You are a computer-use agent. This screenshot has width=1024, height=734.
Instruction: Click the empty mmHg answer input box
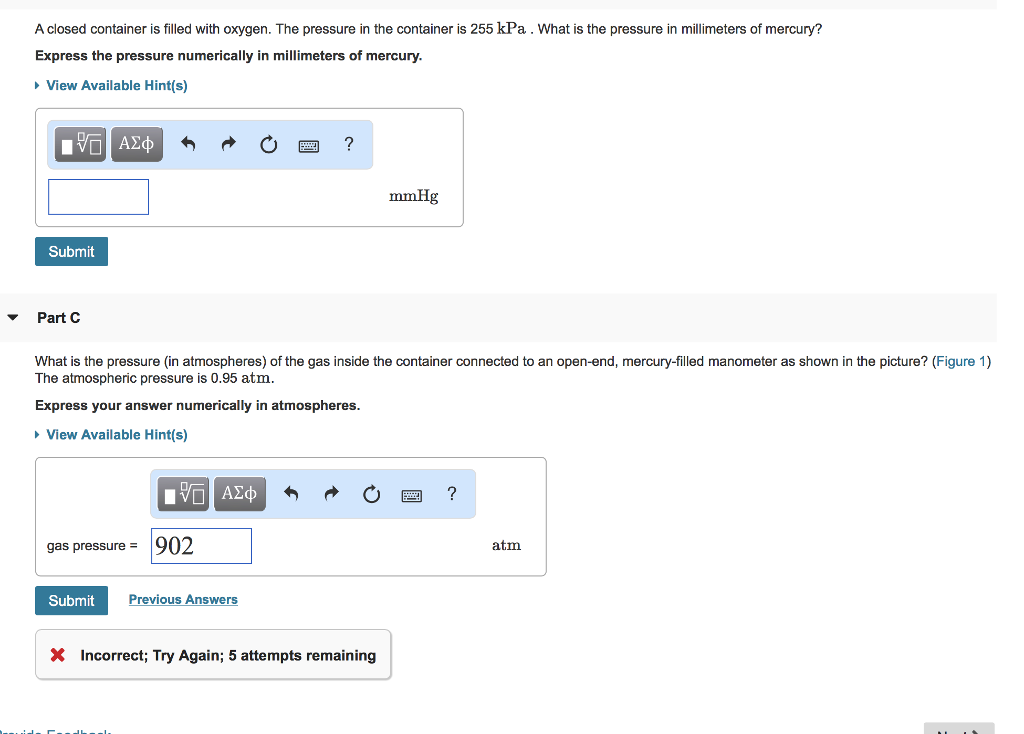pyautogui.click(x=98, y=197)
